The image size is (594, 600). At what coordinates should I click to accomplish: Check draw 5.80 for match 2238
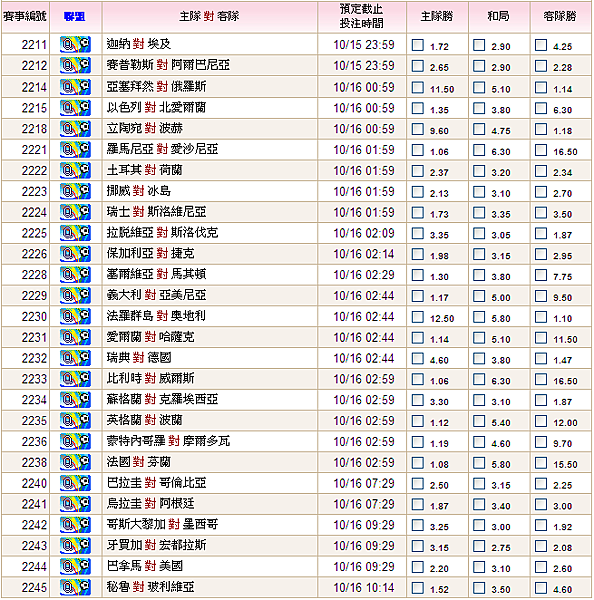(x=479, y=463)
